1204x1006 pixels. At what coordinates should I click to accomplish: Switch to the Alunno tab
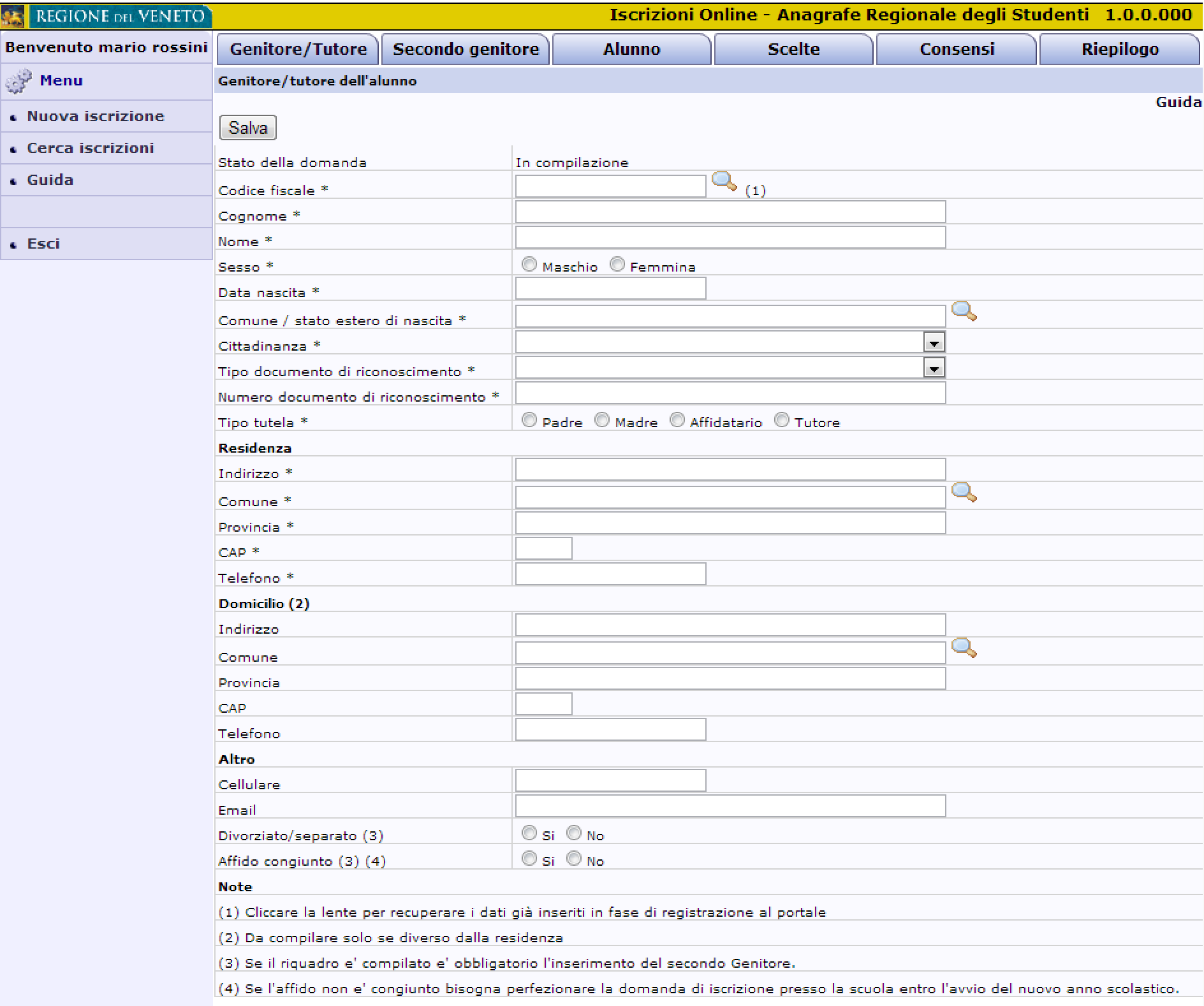631,50
